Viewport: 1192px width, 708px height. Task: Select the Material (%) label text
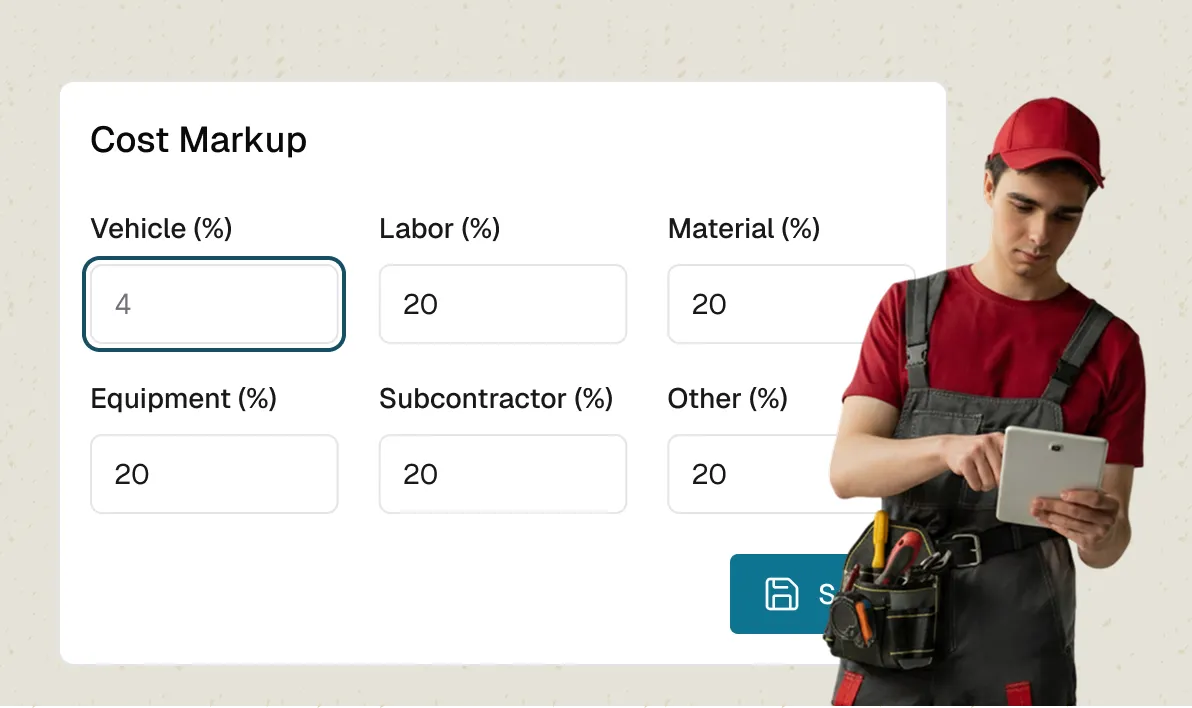(x=743, y=229)
